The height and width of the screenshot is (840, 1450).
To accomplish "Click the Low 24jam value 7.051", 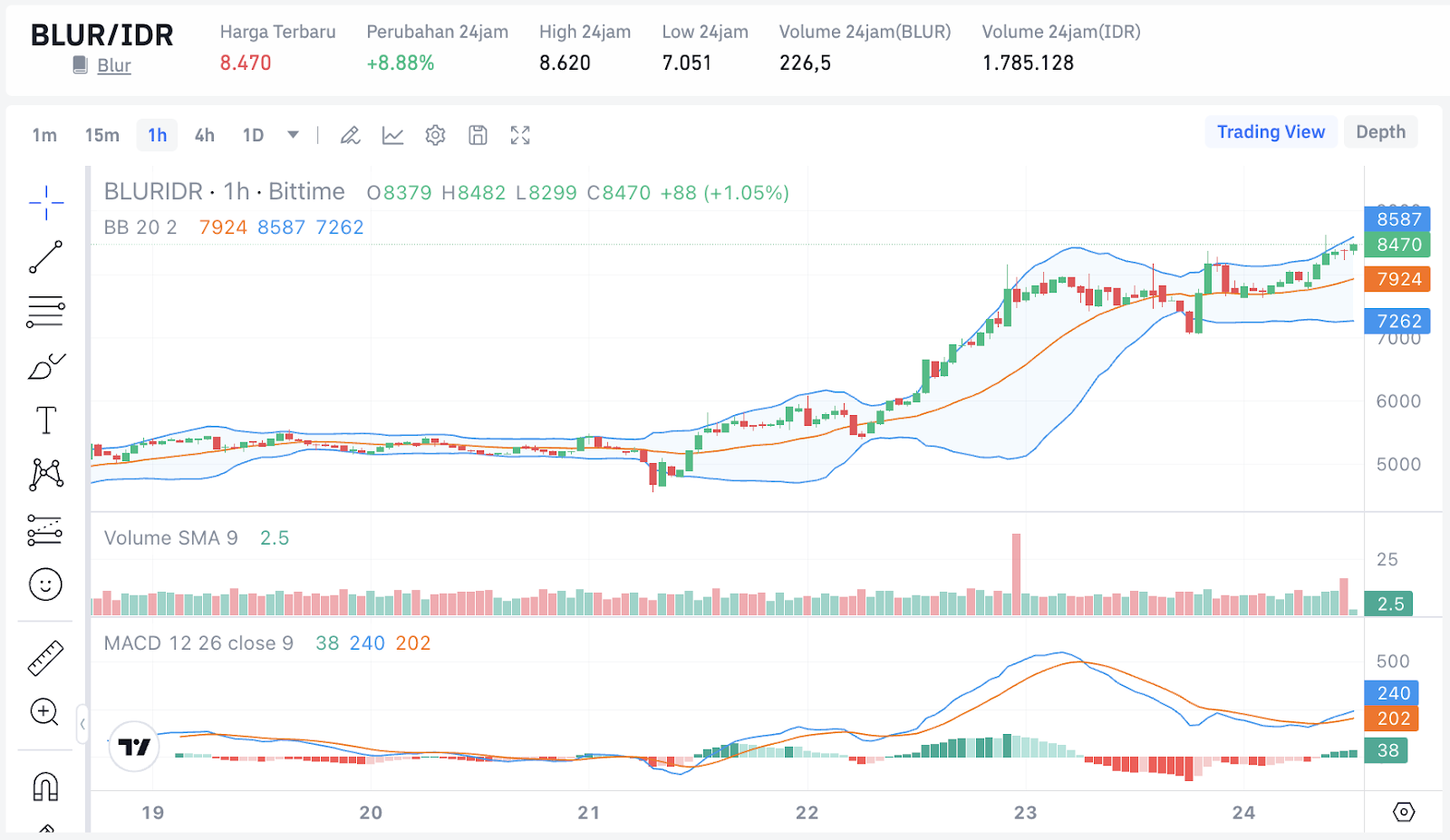I will click(687, 63).
